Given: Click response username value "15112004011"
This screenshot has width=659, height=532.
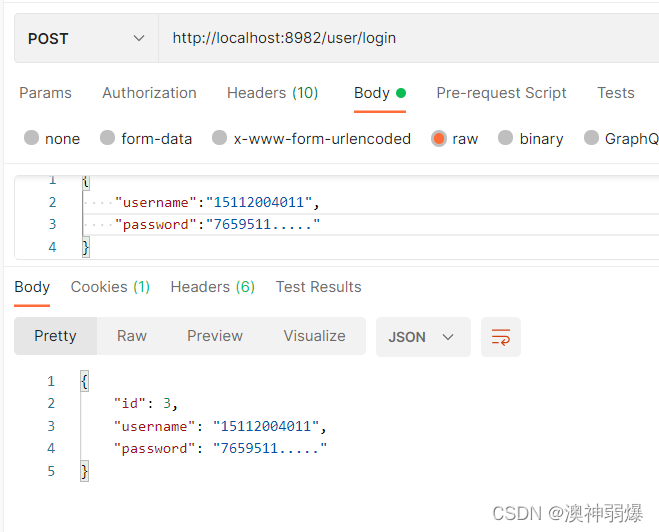Looking at the screenshot, I should tap(266, 426).
